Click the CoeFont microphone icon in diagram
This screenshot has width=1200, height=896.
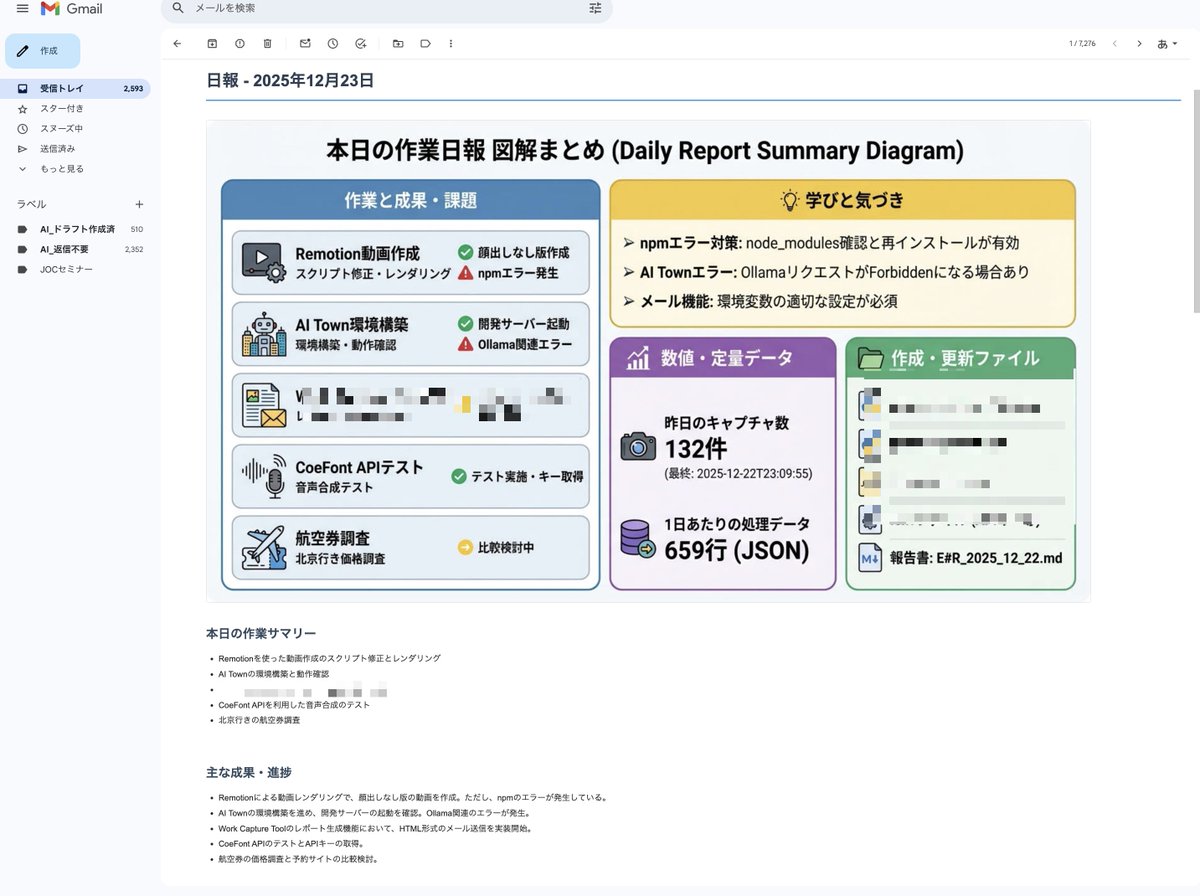(265, 475)
